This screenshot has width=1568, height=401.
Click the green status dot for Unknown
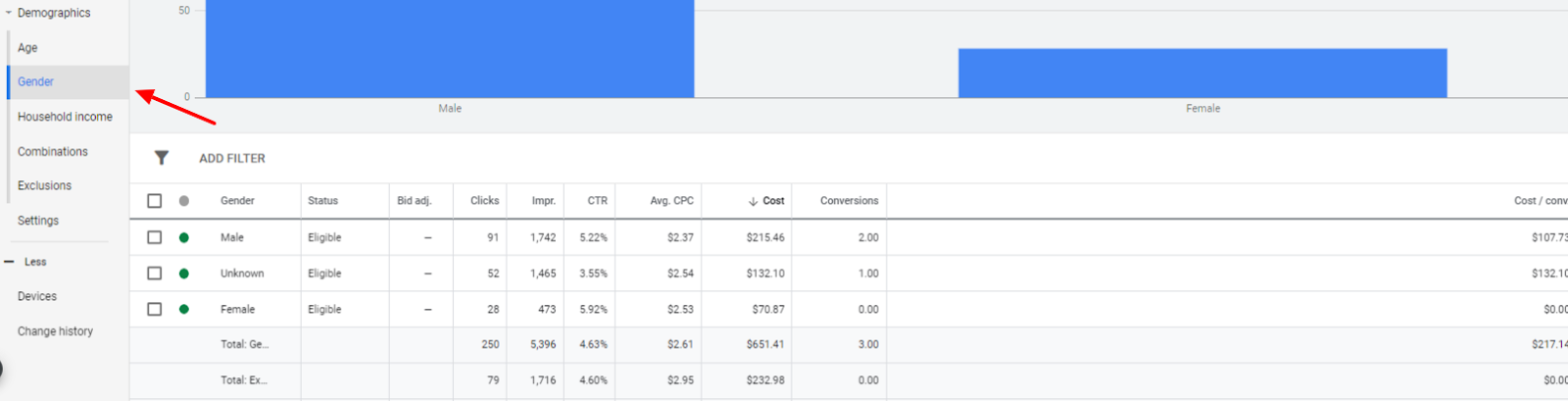point(183,274)
